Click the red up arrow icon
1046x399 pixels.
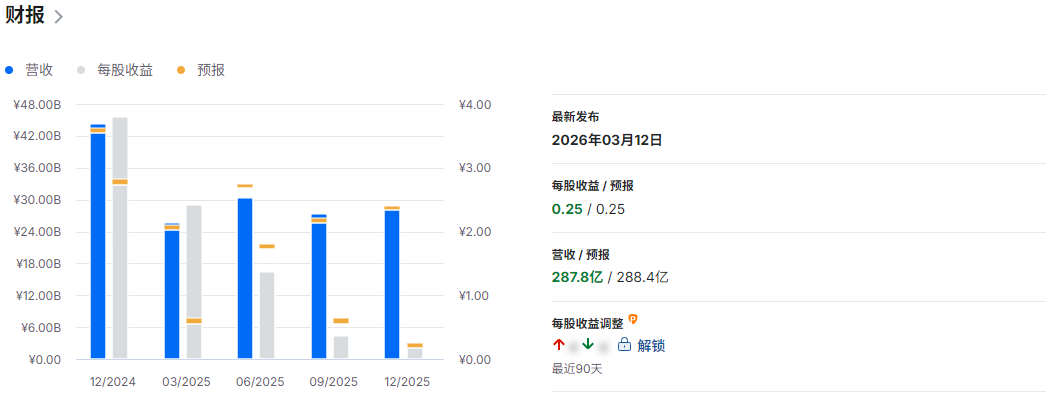(x=558, y=345)
